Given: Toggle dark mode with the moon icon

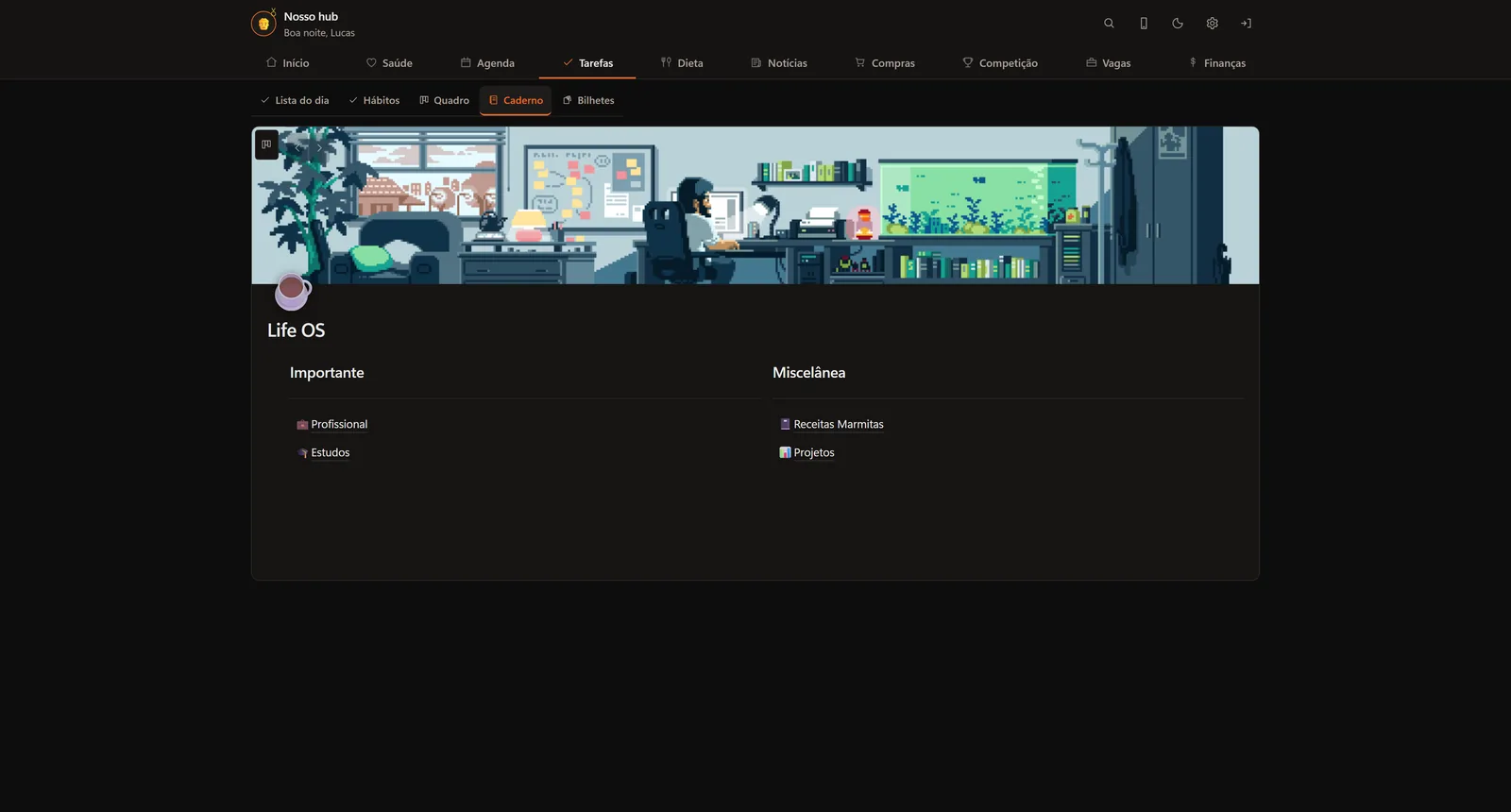Looking at the screenshot, I should click(1178, 24).
